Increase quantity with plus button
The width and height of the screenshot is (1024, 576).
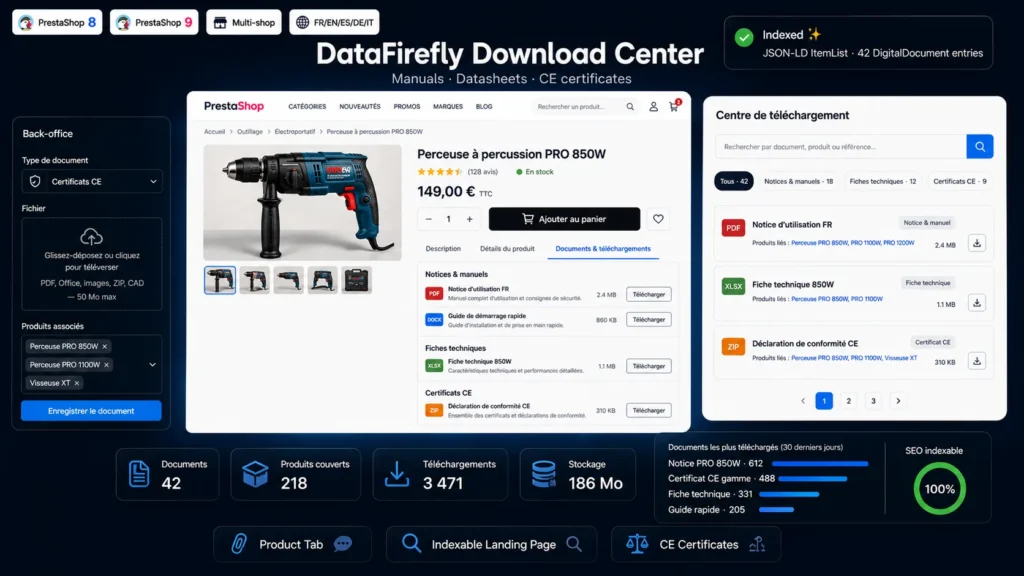469,219
